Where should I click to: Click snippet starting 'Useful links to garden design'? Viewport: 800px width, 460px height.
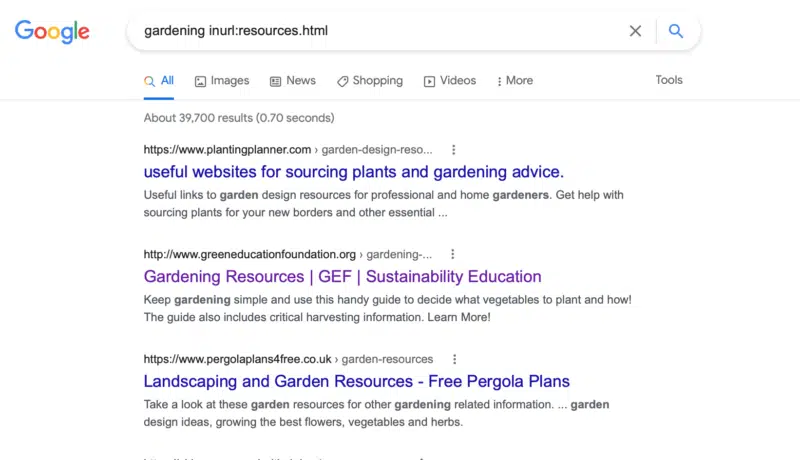pos(384,204)
